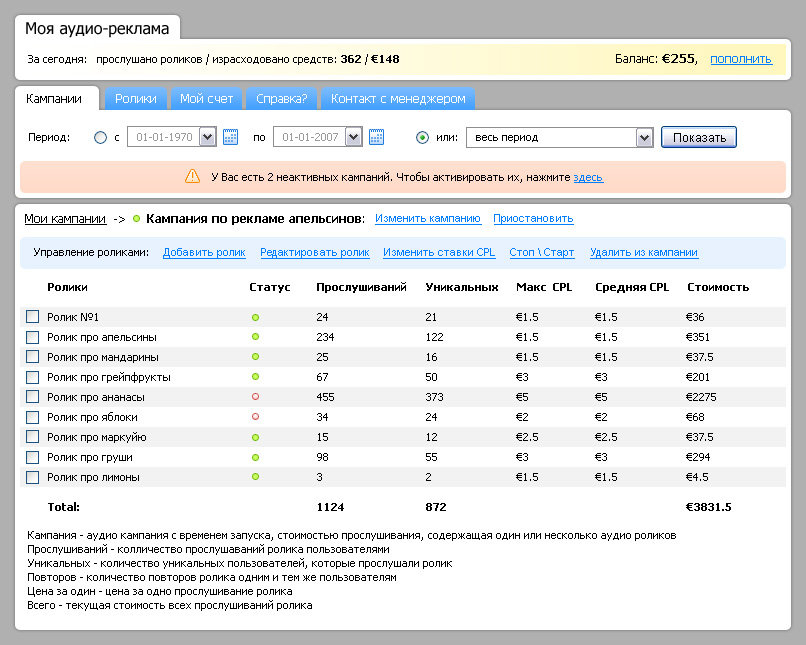The width and height of the screenshot is (806, 645).
Task: Click the Уникальных column header
Action: pos(462,287)
